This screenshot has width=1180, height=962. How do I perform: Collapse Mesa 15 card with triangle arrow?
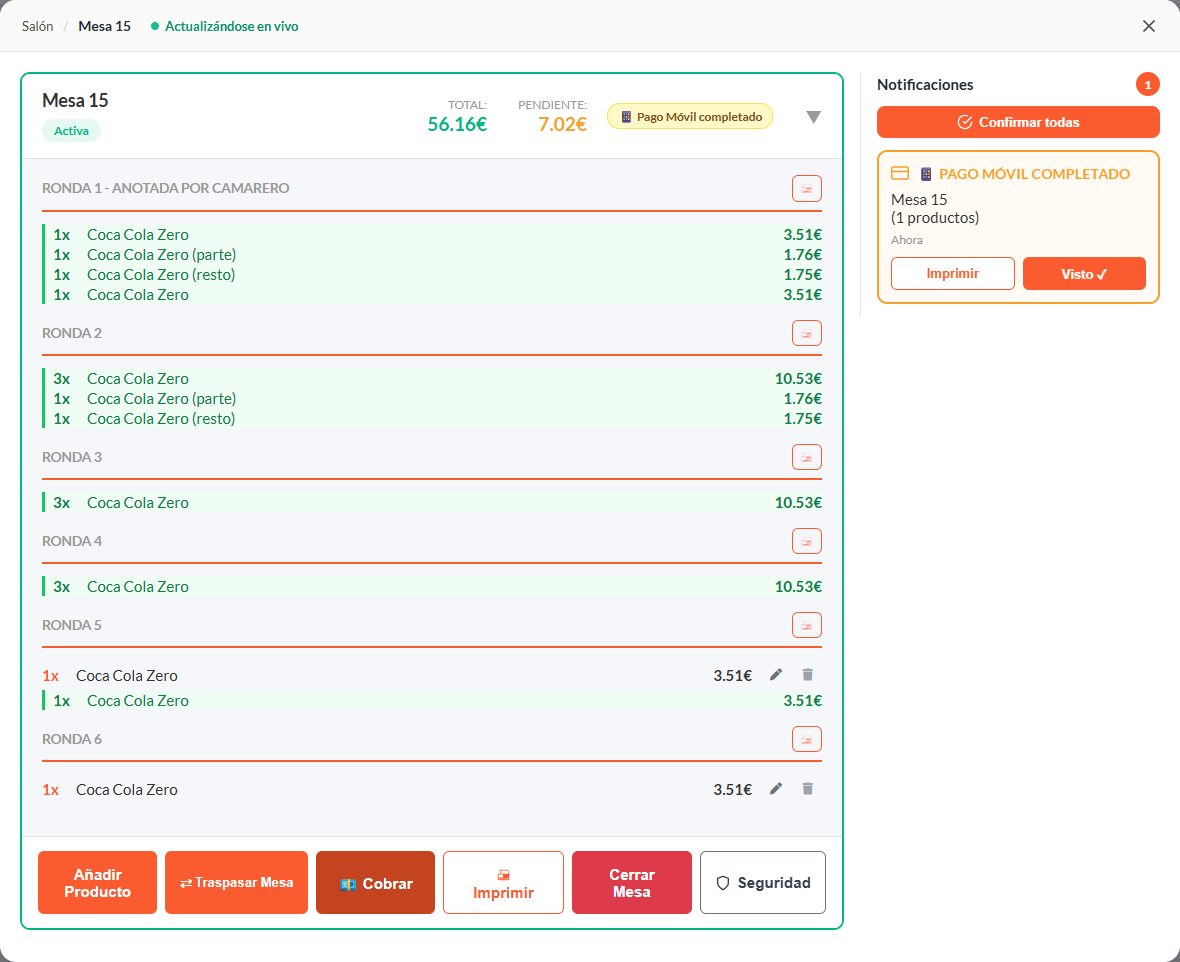point(814,117)
